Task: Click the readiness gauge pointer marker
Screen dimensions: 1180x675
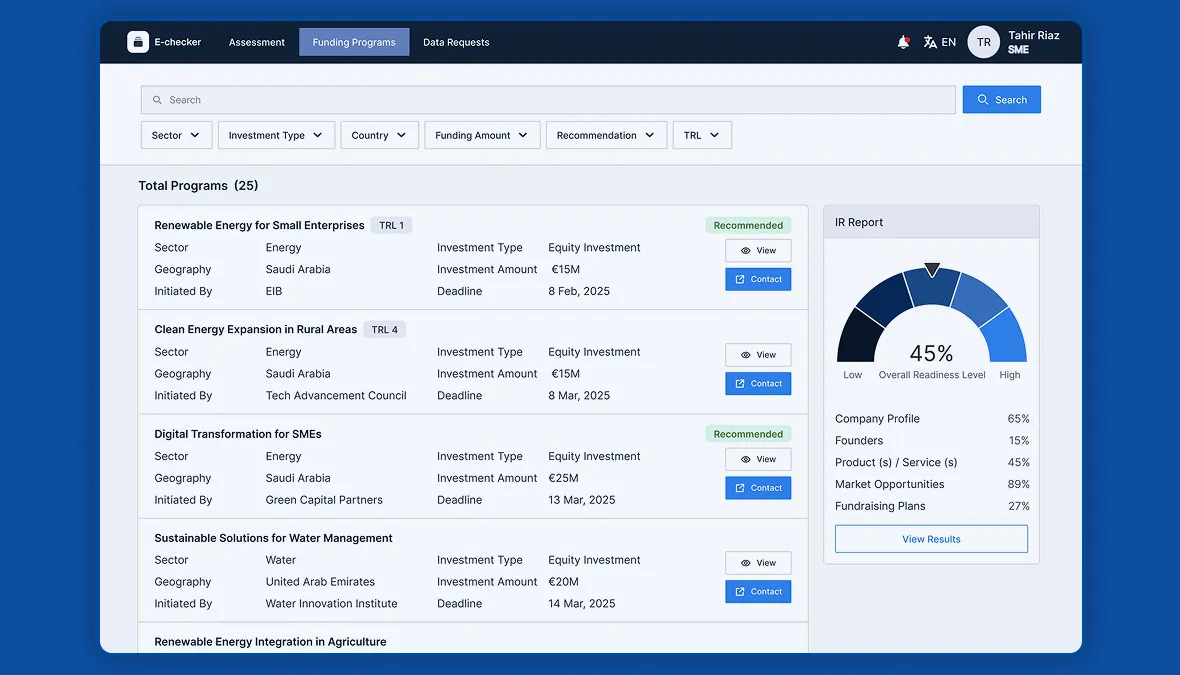Action: pos(932,269)
